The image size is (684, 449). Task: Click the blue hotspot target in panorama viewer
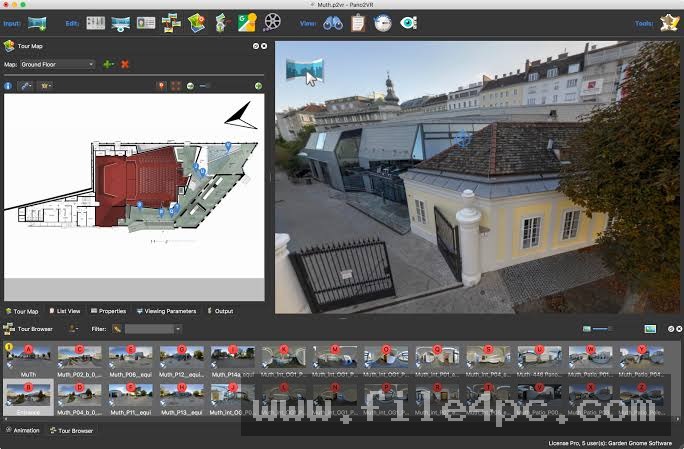tap(462, 139)
